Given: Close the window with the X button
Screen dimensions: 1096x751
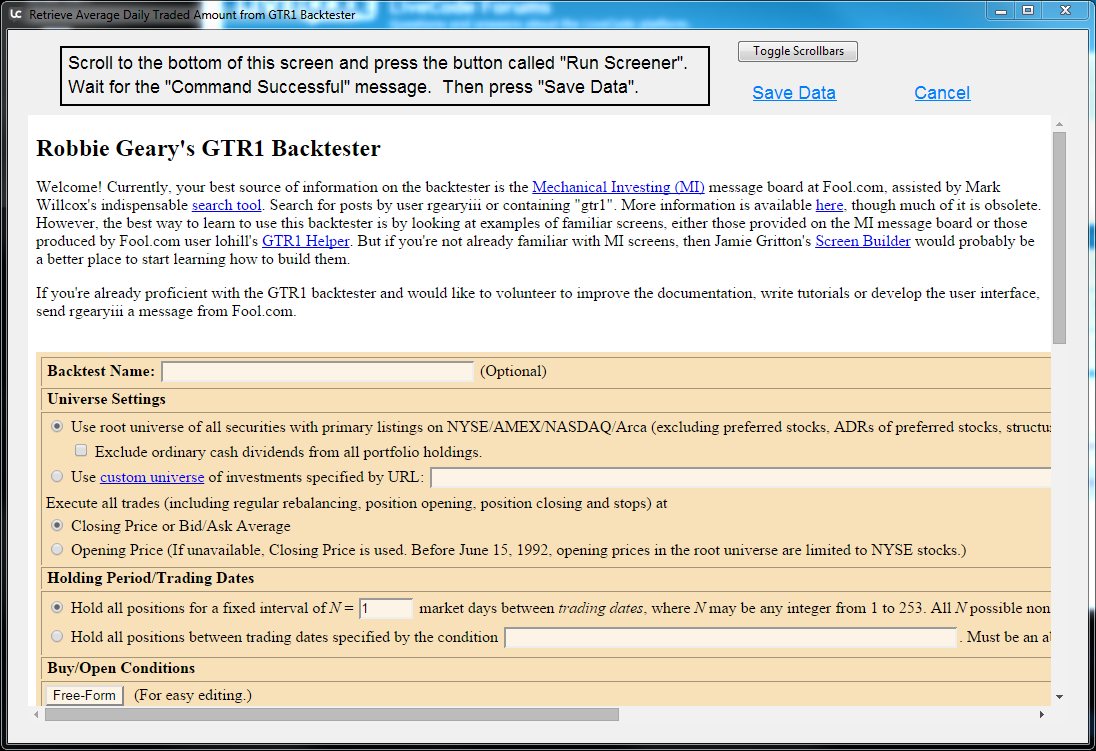Looking at the screenshot, I should (1065, 10).
